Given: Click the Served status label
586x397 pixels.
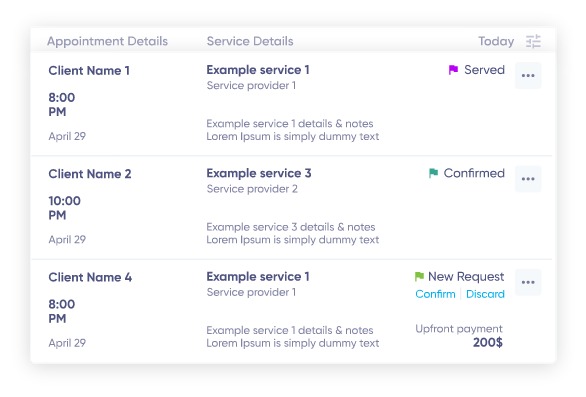Looking at the screenshot, I should click(484, 70).
